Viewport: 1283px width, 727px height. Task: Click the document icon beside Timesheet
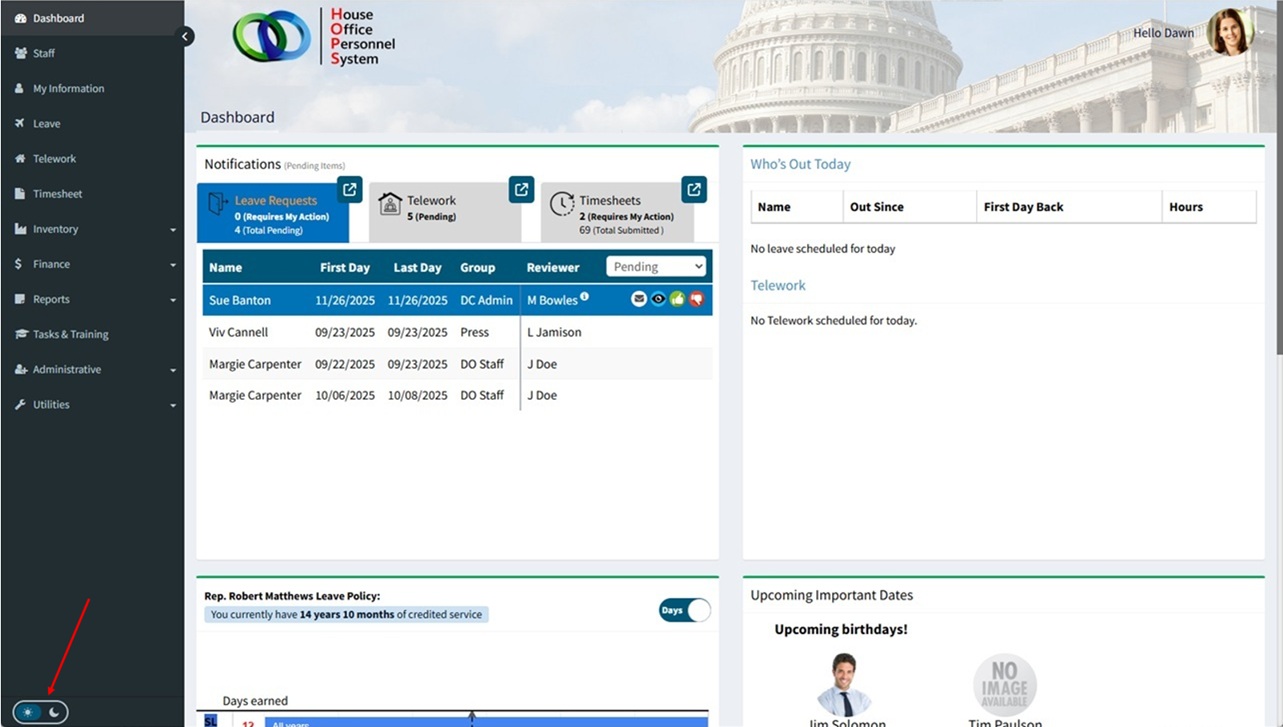coord(20,194)
